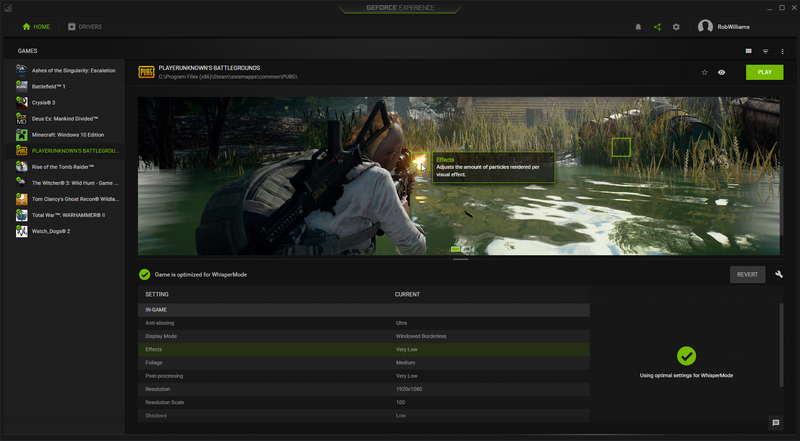This screenshot has width=800, height=441.
Task: Select The Witcher 3 game icon
Action: pos(21,183)
